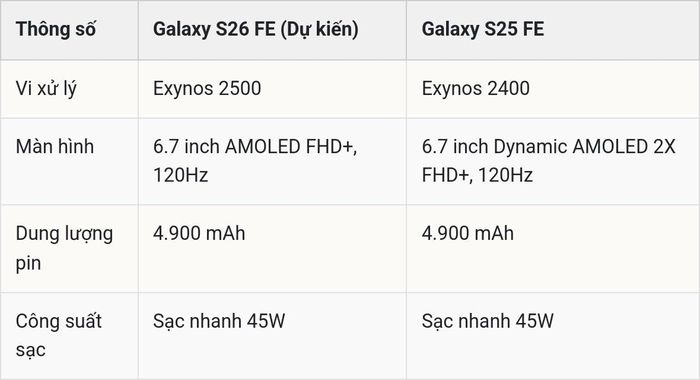Click the 'FHD+, 120Hz' text under S25 FE
This screenshot has width=700, height=380.
(477, 175)
